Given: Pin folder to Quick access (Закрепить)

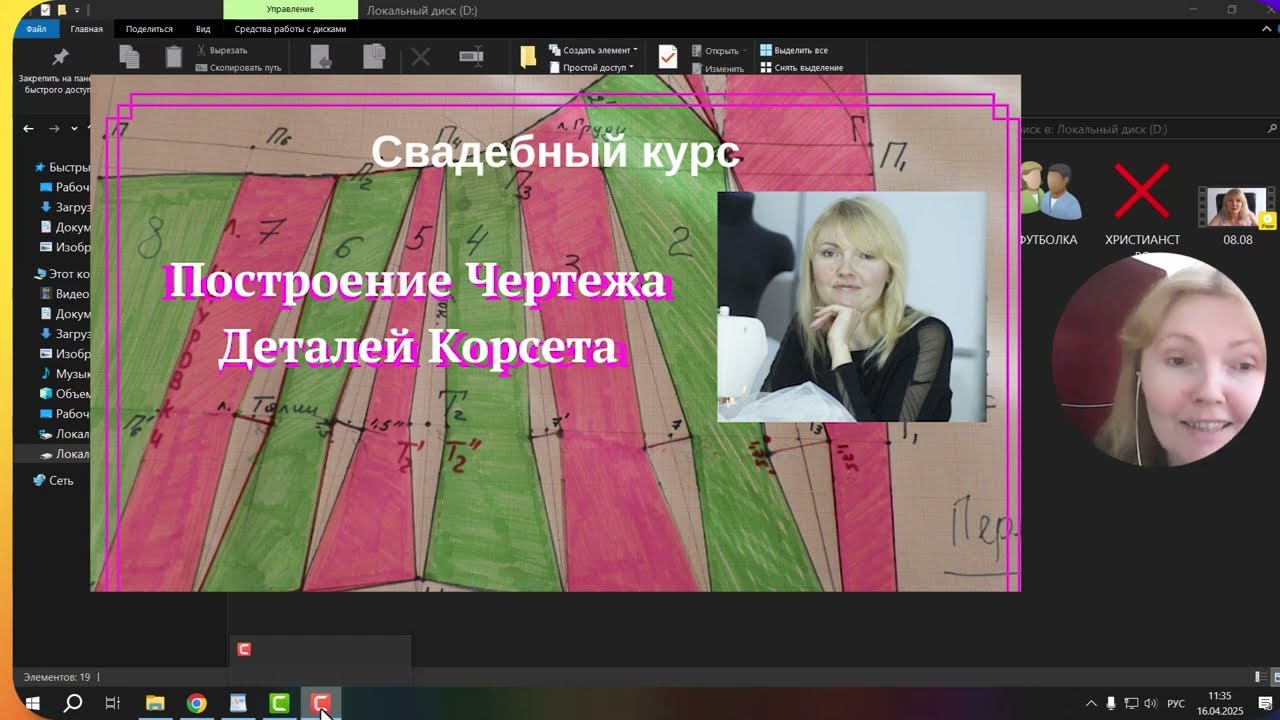Looking at the screenshot, I should tap(59, 70).
